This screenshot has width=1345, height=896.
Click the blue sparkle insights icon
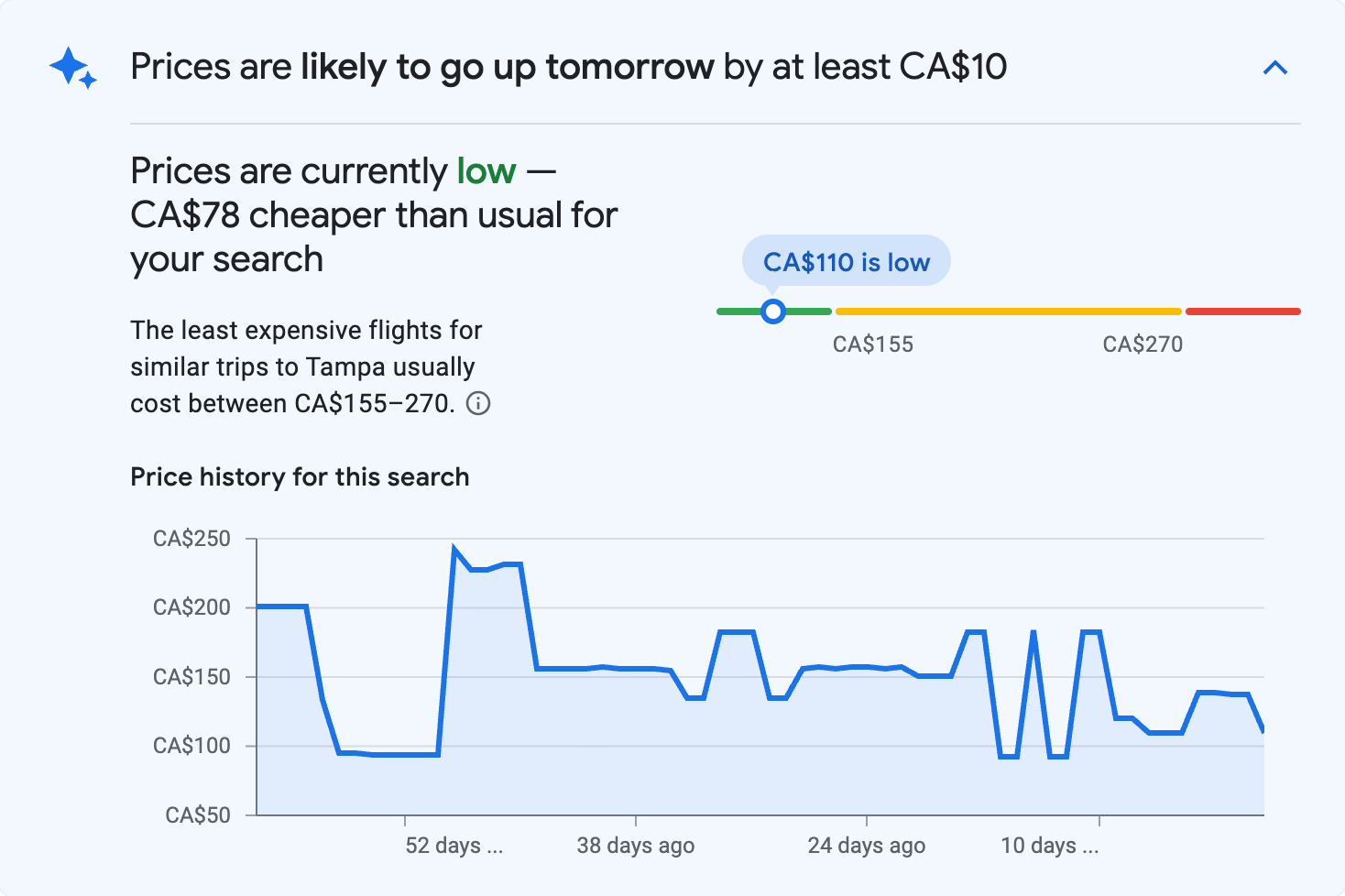tap(72, 69)
